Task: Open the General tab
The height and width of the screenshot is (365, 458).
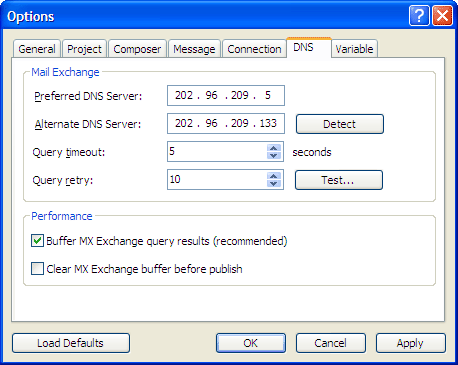Action: pyautogui.click(x=37, y=49)
